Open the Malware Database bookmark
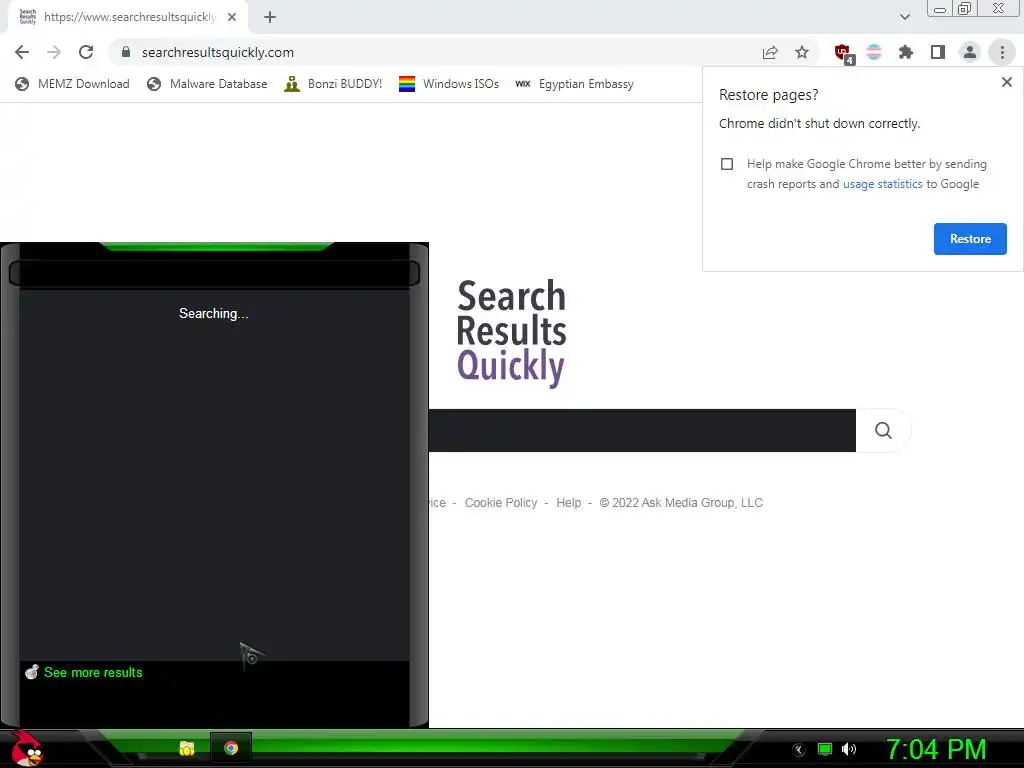The image size is (1024, 768). pos(208,84)
